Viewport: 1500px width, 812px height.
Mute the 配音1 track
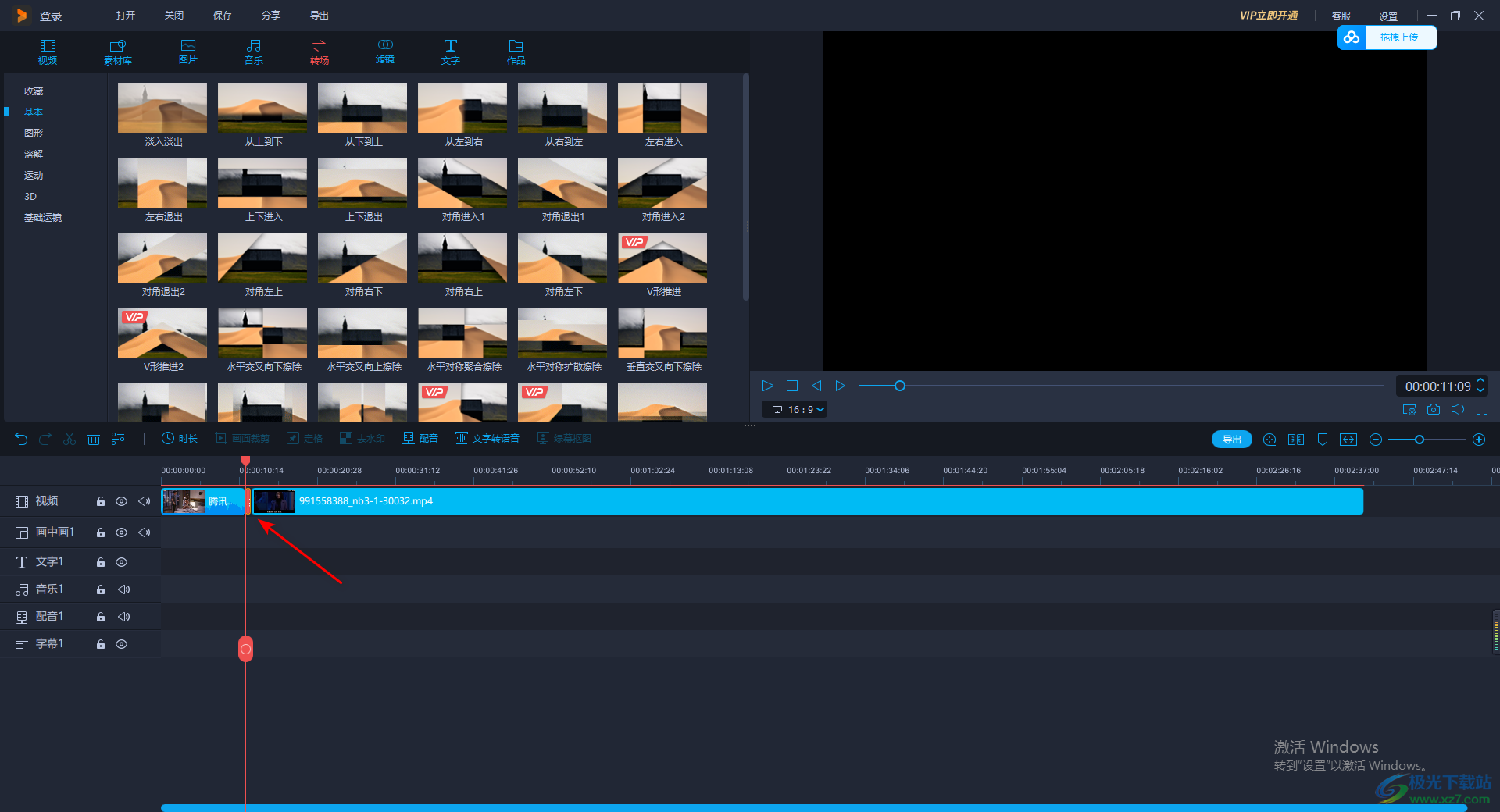(x=124, y=617)
